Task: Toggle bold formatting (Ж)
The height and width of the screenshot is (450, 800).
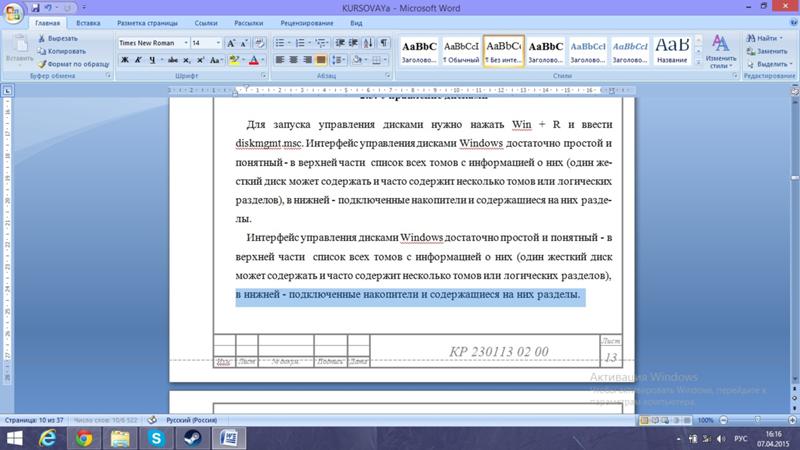Action: point(125,60)
